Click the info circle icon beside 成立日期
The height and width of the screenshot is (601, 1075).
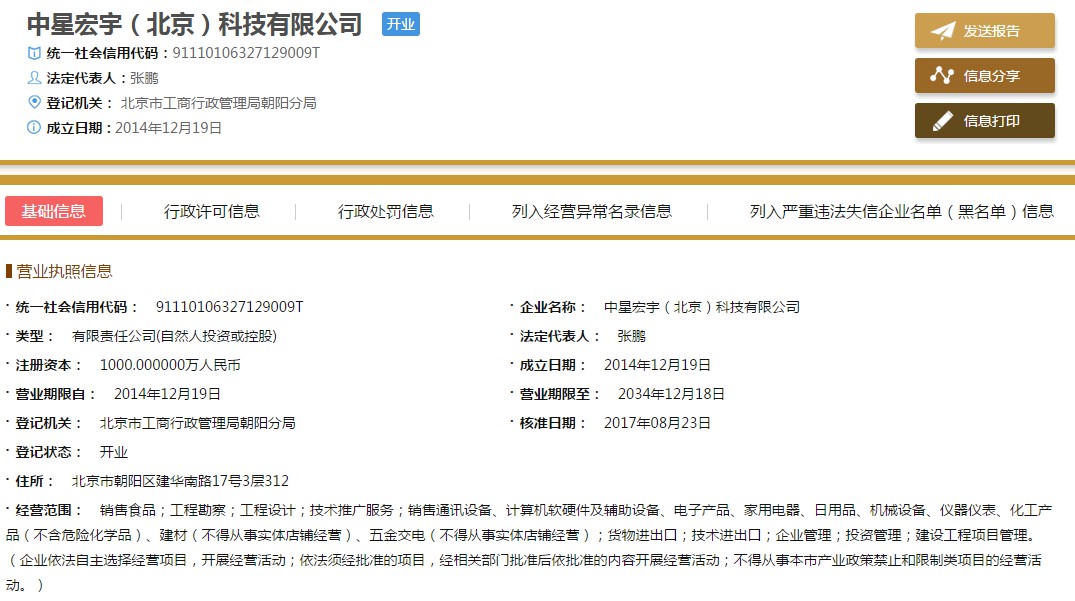35,128
